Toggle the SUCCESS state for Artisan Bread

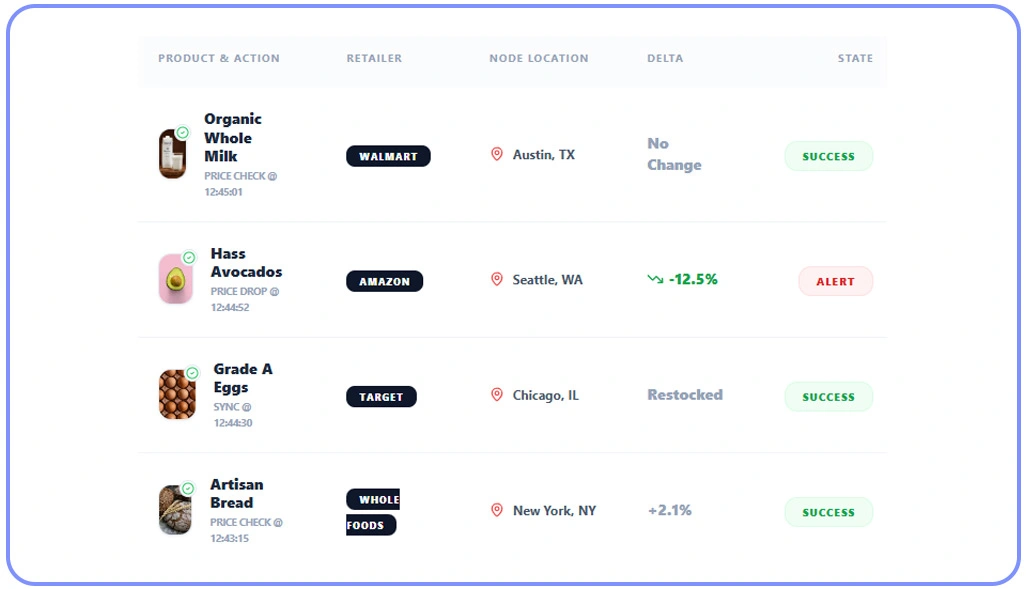click(x=828, y=512)
